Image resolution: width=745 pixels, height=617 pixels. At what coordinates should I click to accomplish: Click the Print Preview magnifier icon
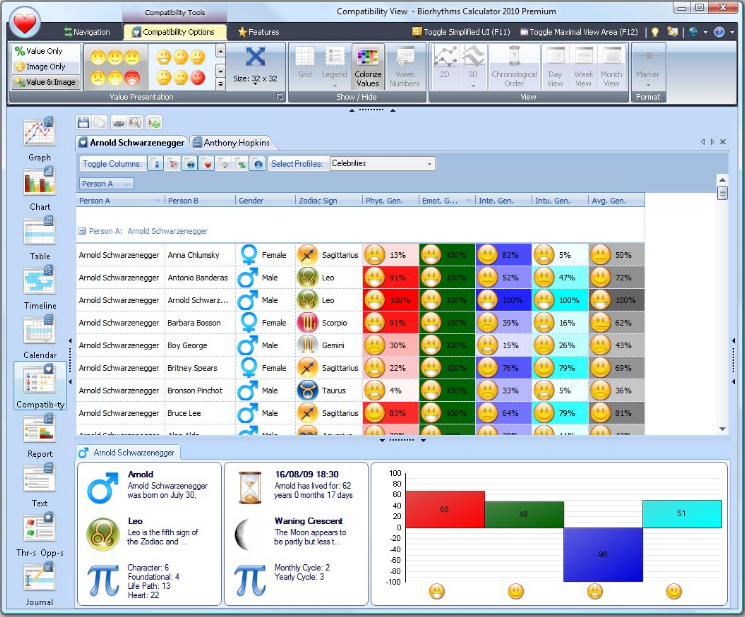pyautogui.click(x=135, y=123)
